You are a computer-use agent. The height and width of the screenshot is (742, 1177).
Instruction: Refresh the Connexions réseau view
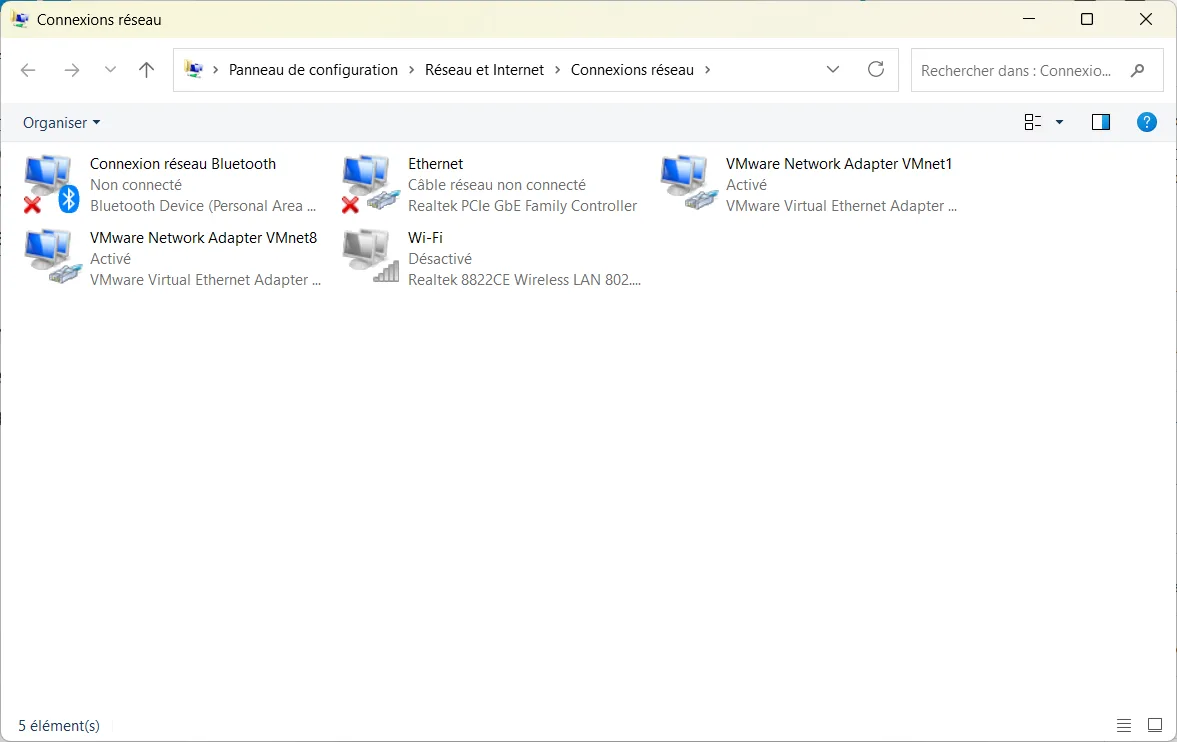coord(876,70)
